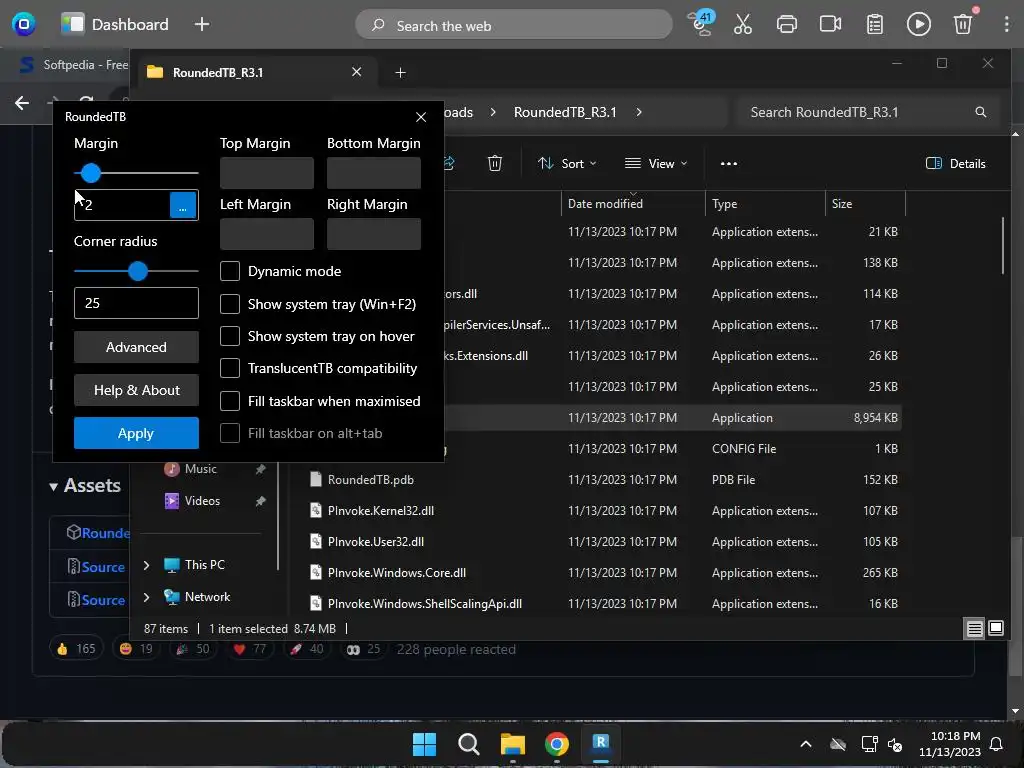Click the Advanced button
This screenshot has width=1024, height=768.
136,347
